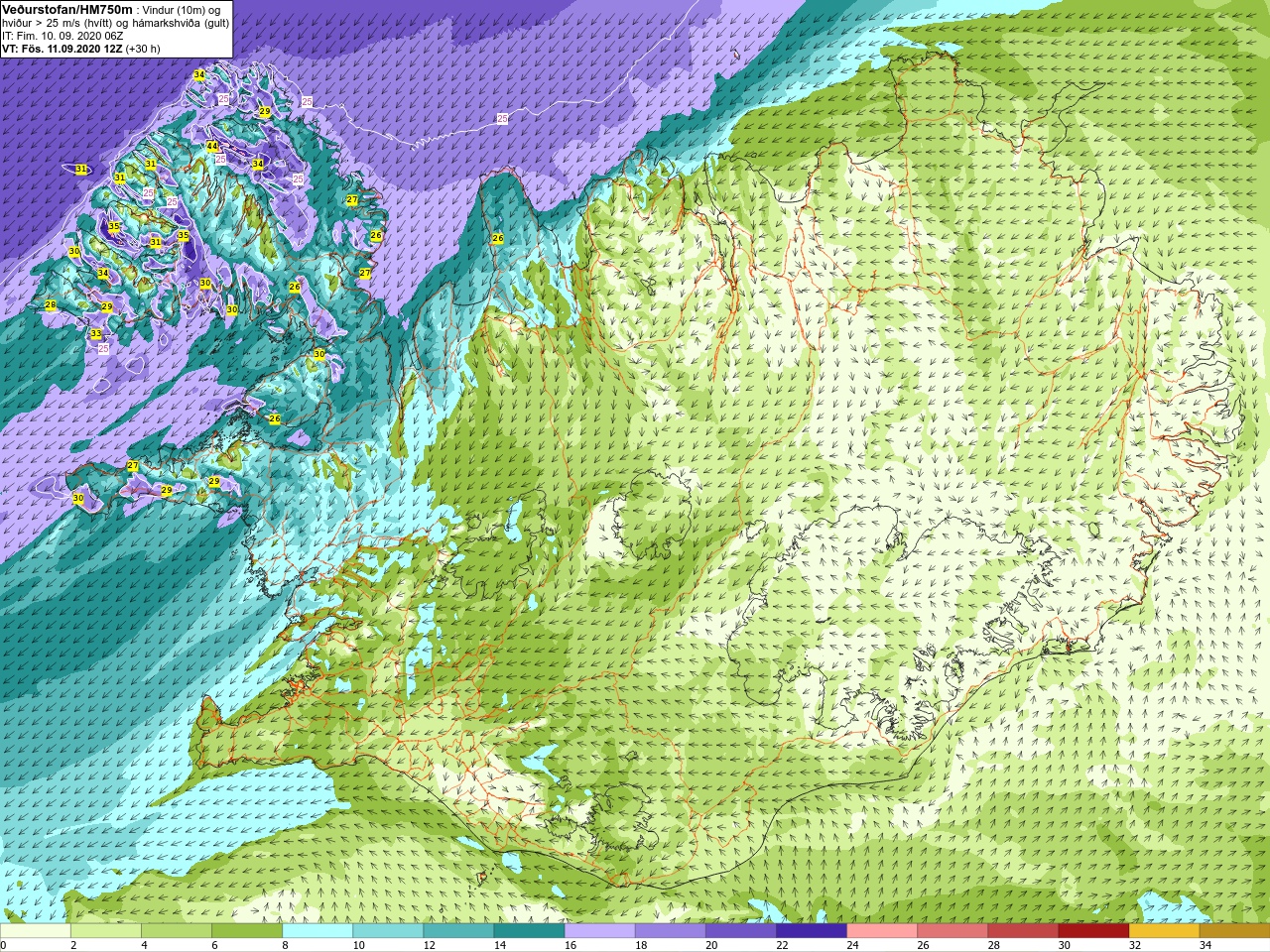Screen dimensions: 1270x952
Task: Select the salmon 26–28 m/s legend swatch
Action: pos(952,931)
